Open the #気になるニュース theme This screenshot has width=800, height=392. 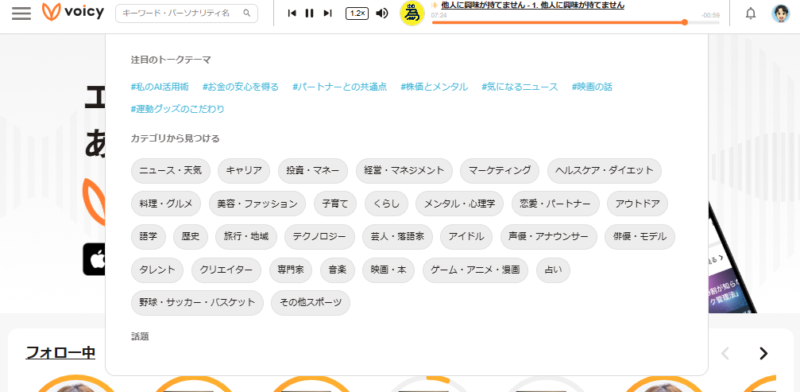[x=520, y=87]
